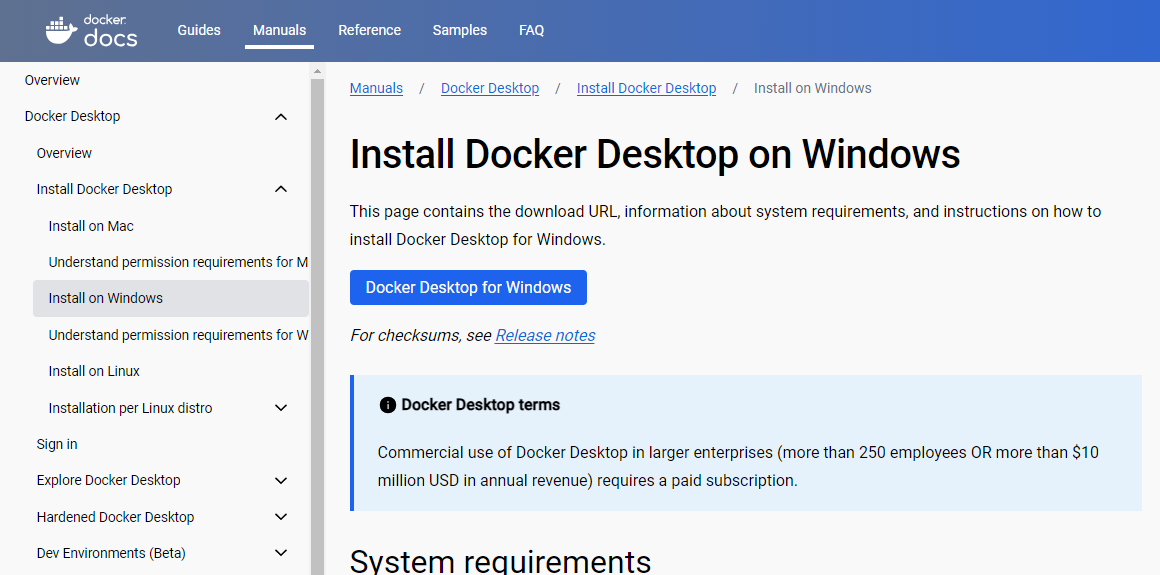The image size is (1160, 575).
Task: Open Overview under Docker Desktop in sidebar
Action: pos(64,153)
